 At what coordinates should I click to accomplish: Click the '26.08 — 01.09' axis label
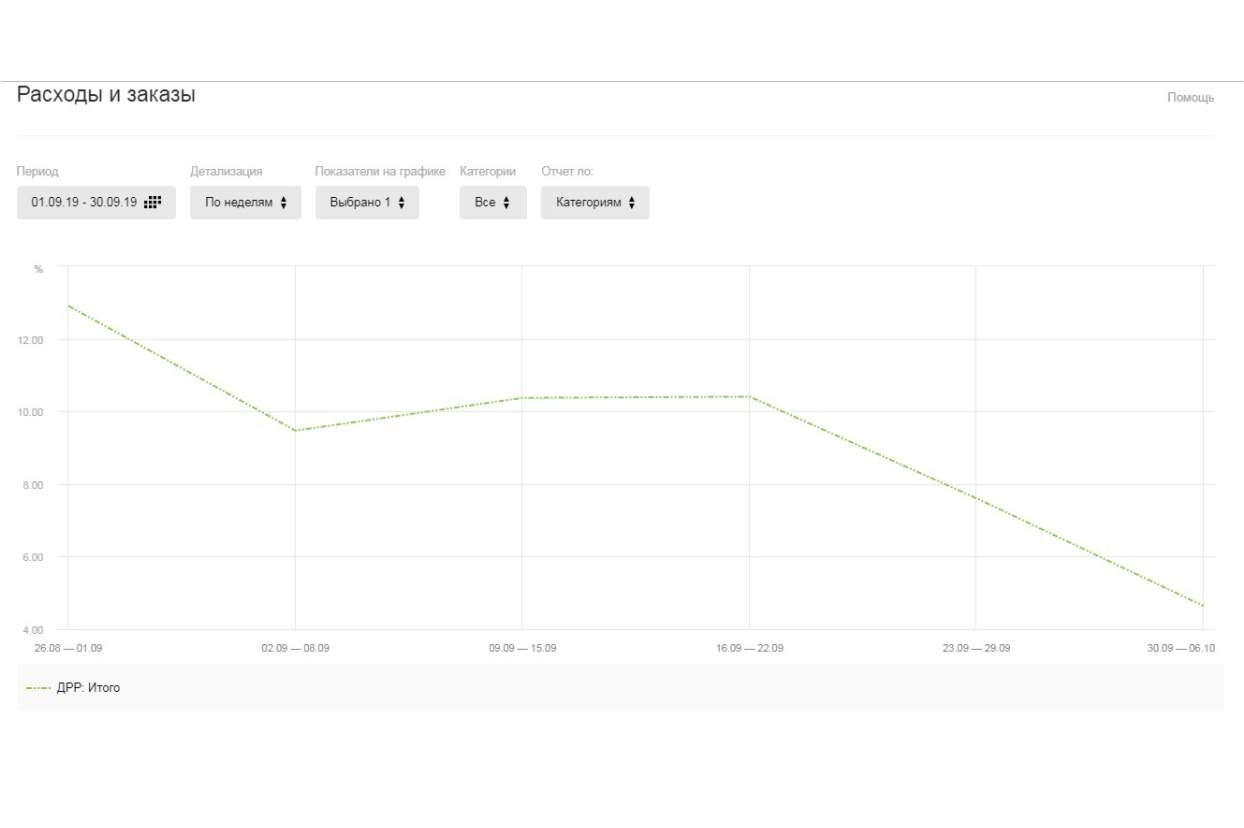click(68, 648)
